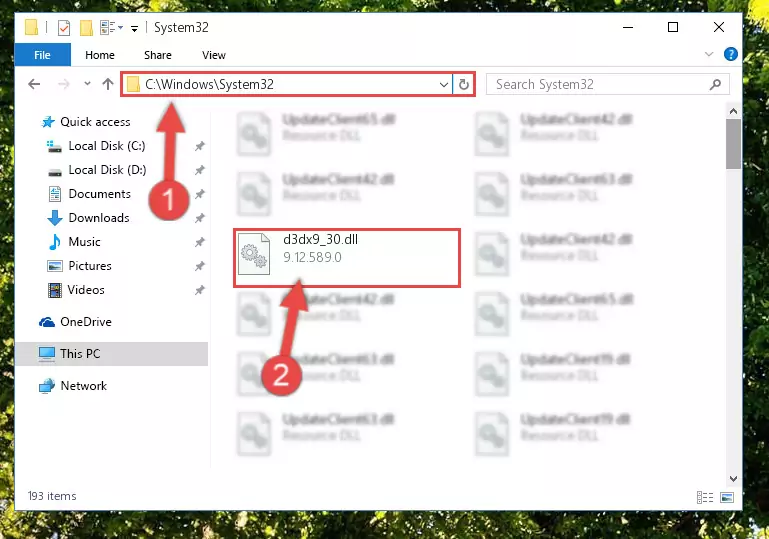Switch to the View ribbon tab
Image resolution: width=769 pixels, height=539 pixels.
pyautogui.click(x=214, y=55)
